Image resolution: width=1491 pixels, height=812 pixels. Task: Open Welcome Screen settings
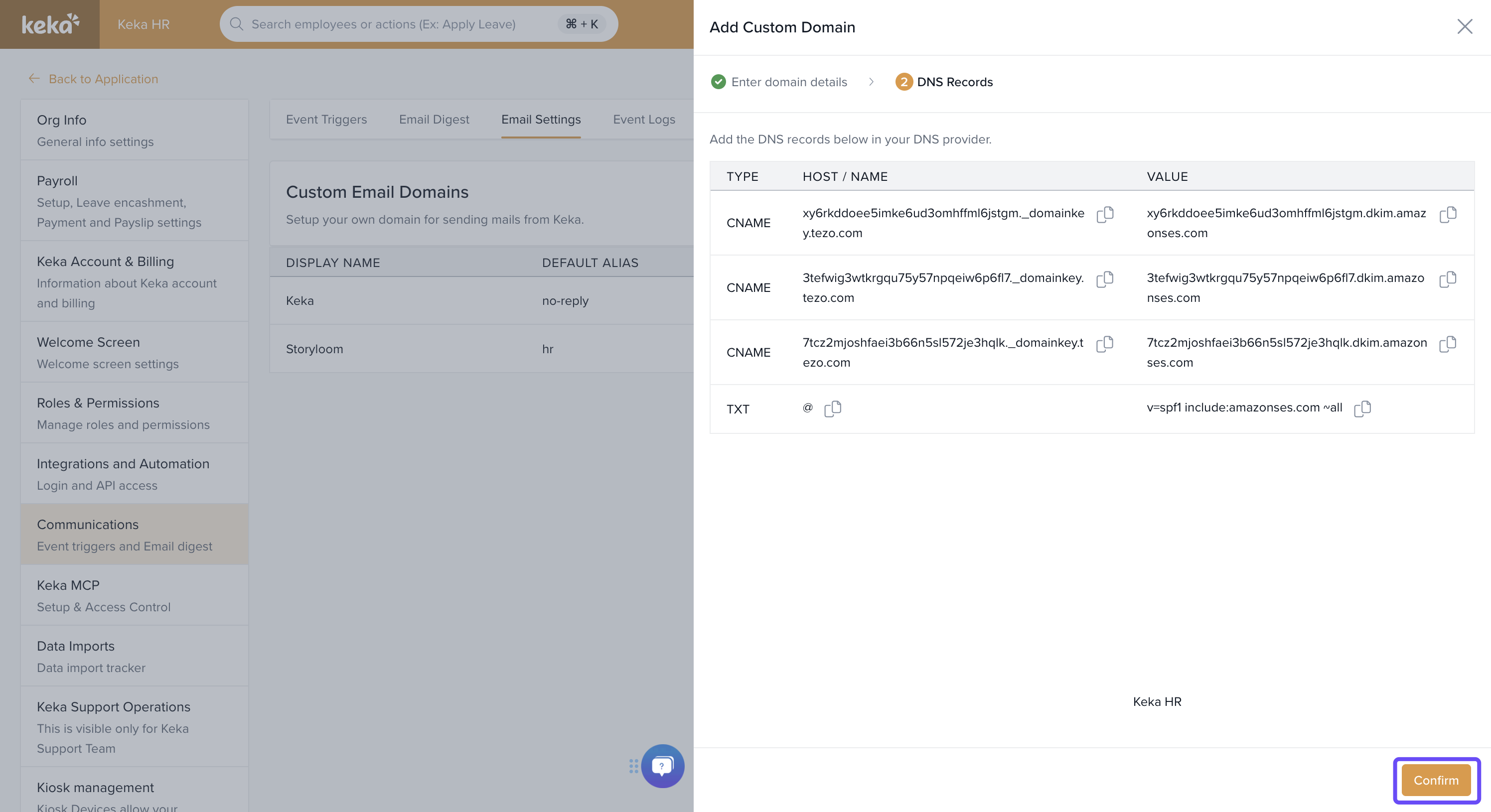134,352
